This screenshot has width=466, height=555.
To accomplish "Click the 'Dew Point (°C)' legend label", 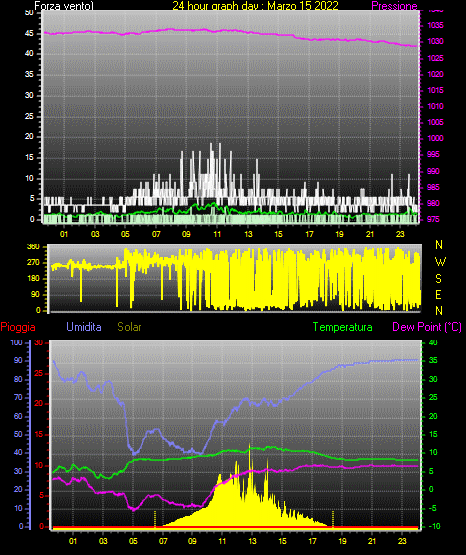I will (x=427, y=327).
